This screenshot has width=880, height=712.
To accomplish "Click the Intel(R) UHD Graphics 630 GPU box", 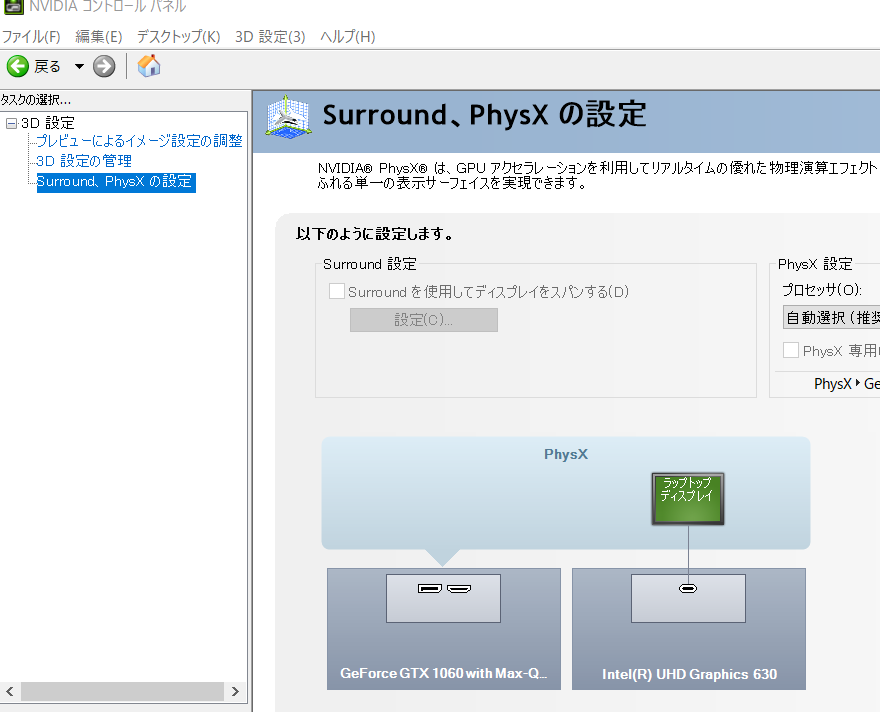I will [x=689, y=629].
